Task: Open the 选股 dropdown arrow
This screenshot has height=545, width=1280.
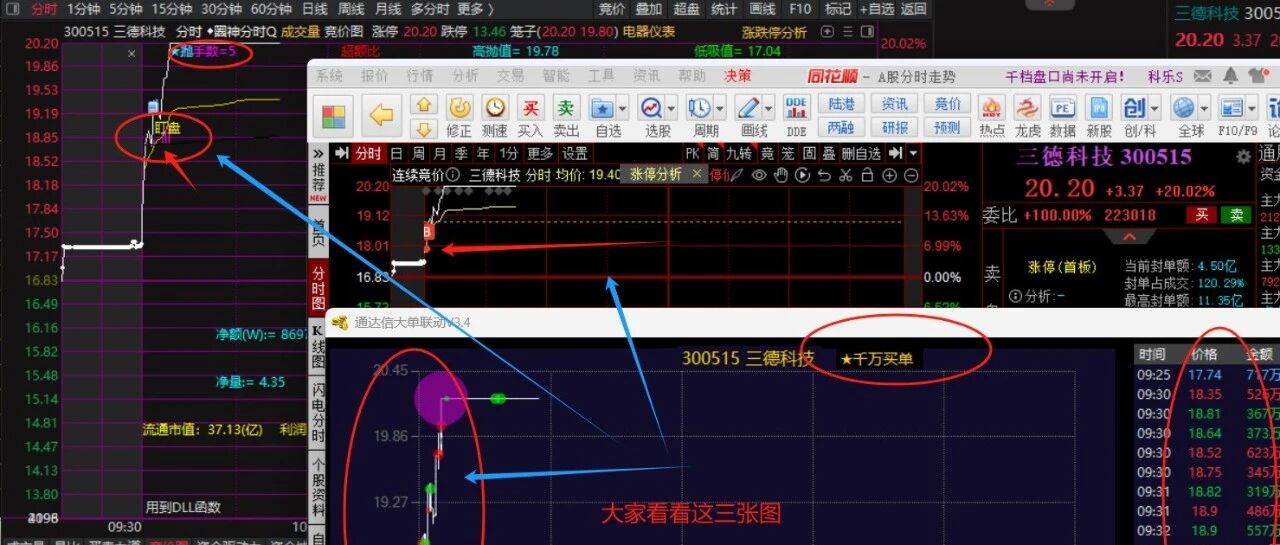Action: click(673, 107)
